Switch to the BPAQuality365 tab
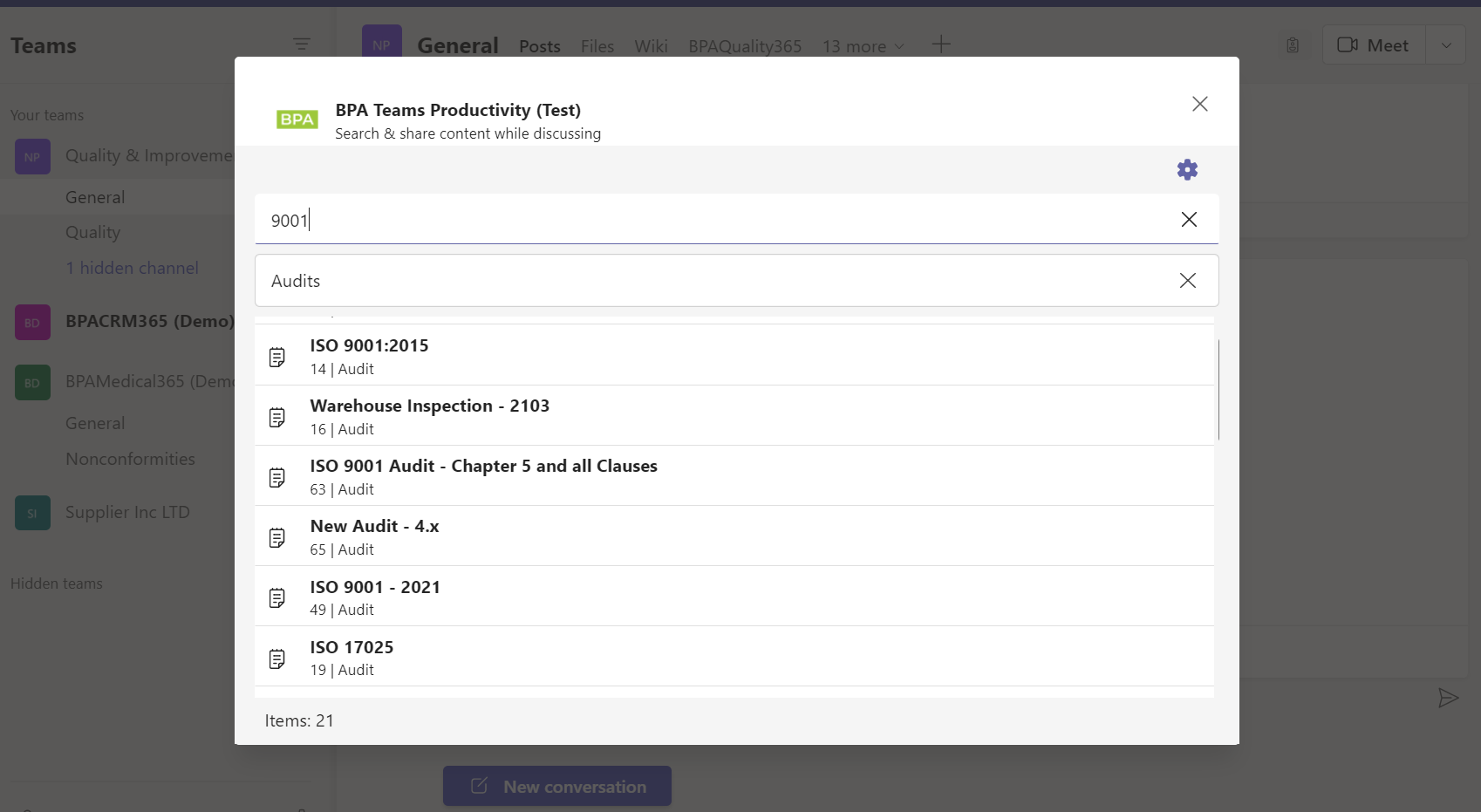The image size is (1481, 812). [x=745, y=46]
